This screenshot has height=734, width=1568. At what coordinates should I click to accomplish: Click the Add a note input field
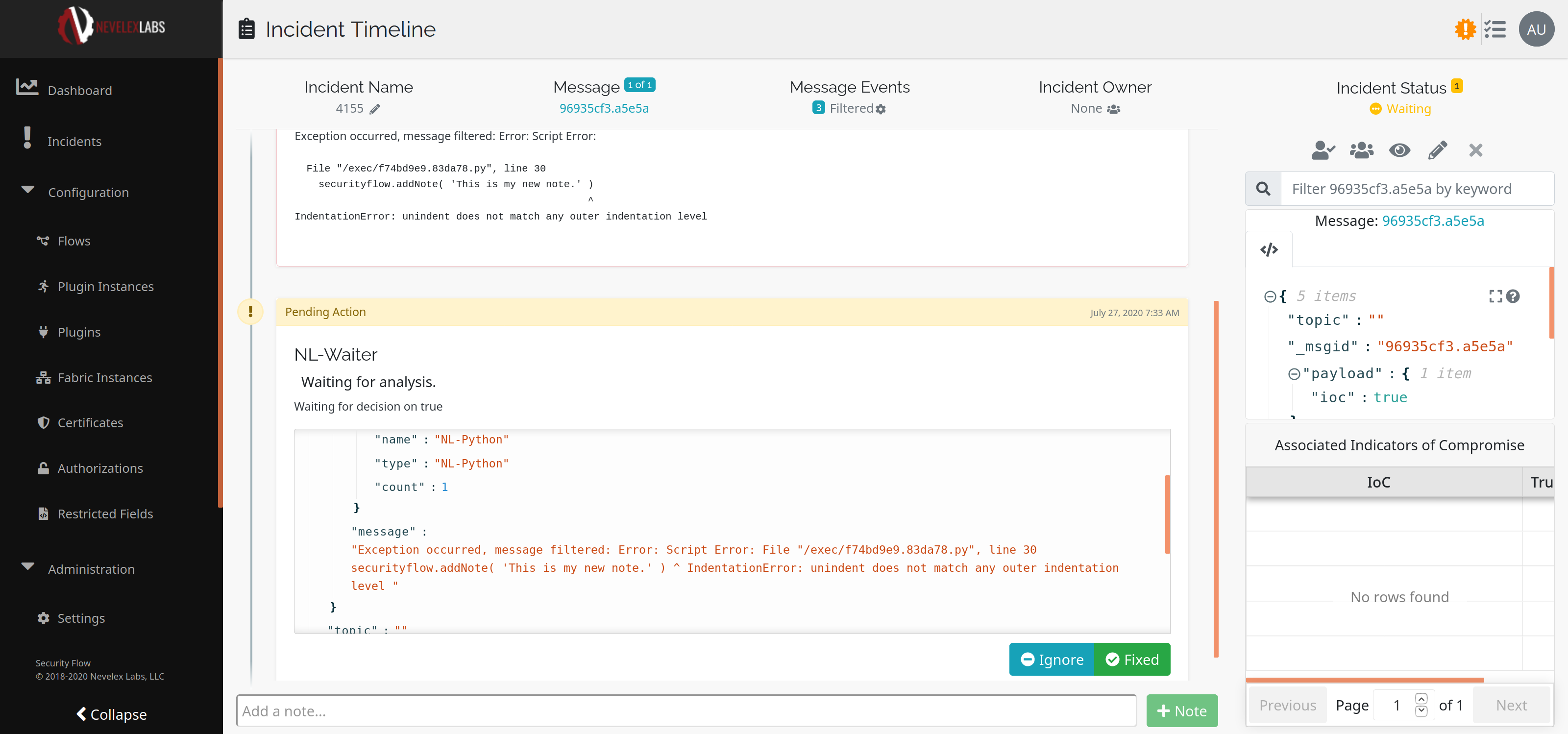(686, 711)
